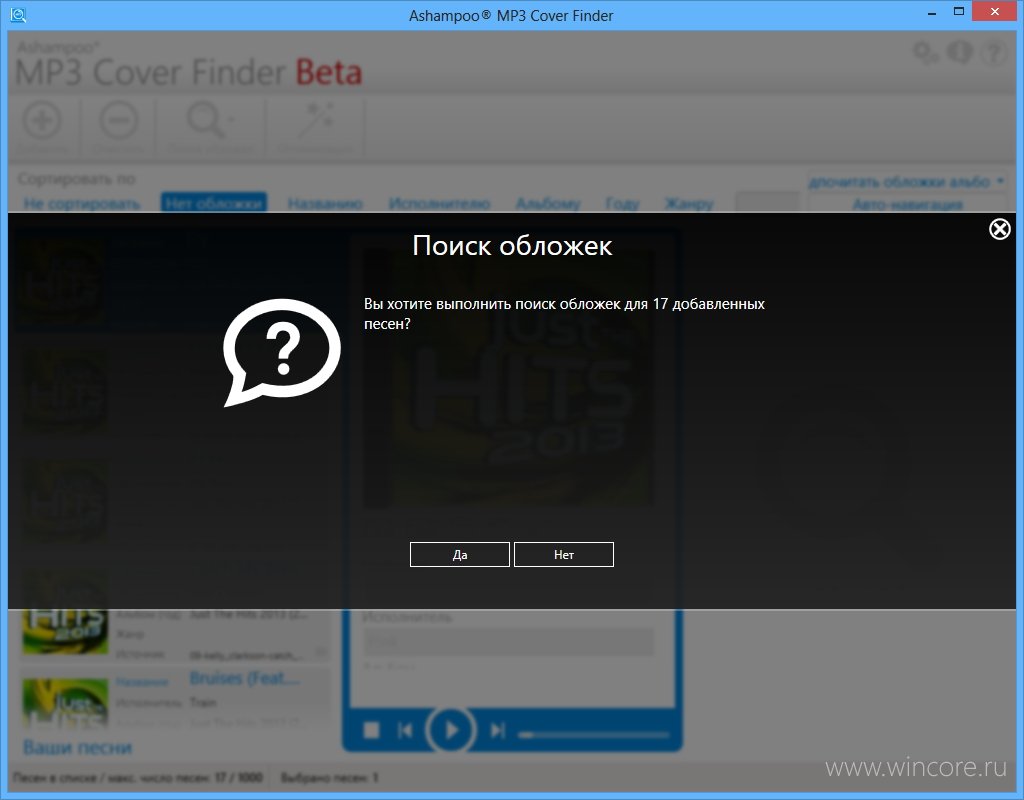Start playback with the play button

(450, 730)
